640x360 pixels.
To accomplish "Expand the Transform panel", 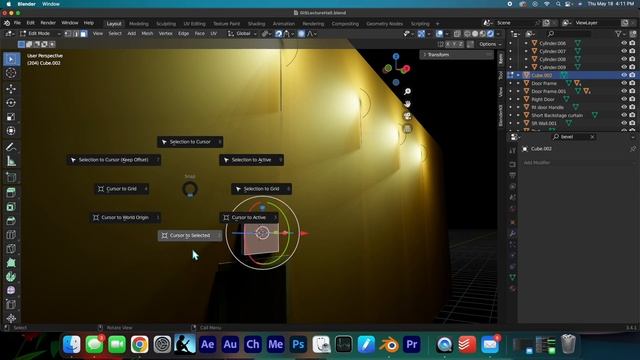I will pos(456,55).
